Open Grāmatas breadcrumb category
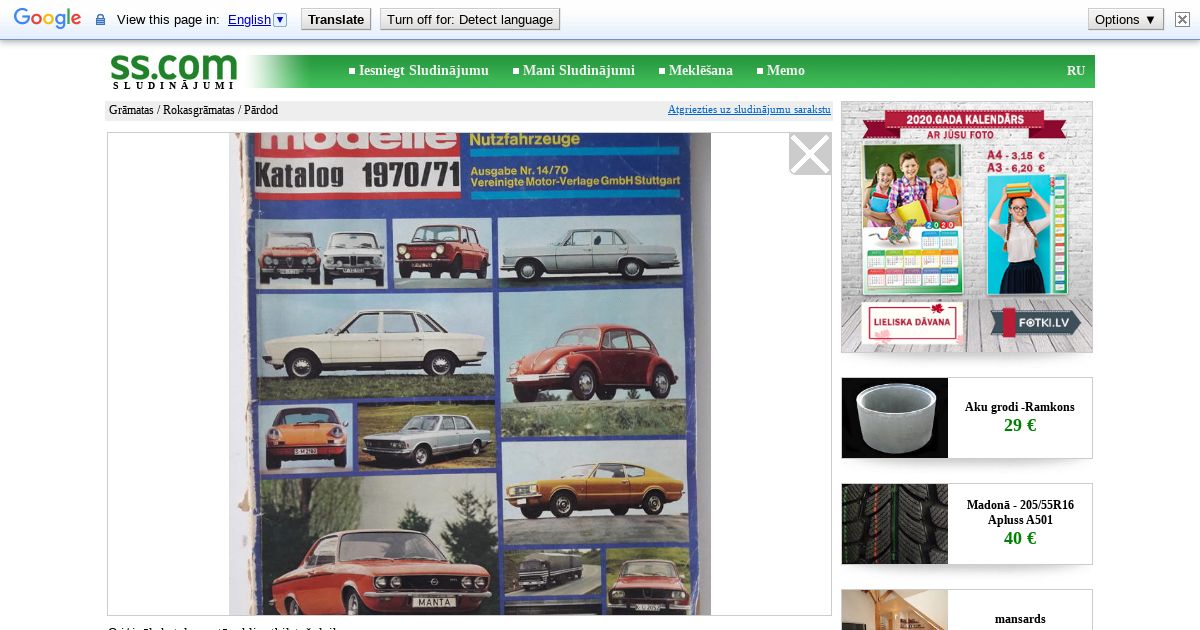 [x=131, y=110]
